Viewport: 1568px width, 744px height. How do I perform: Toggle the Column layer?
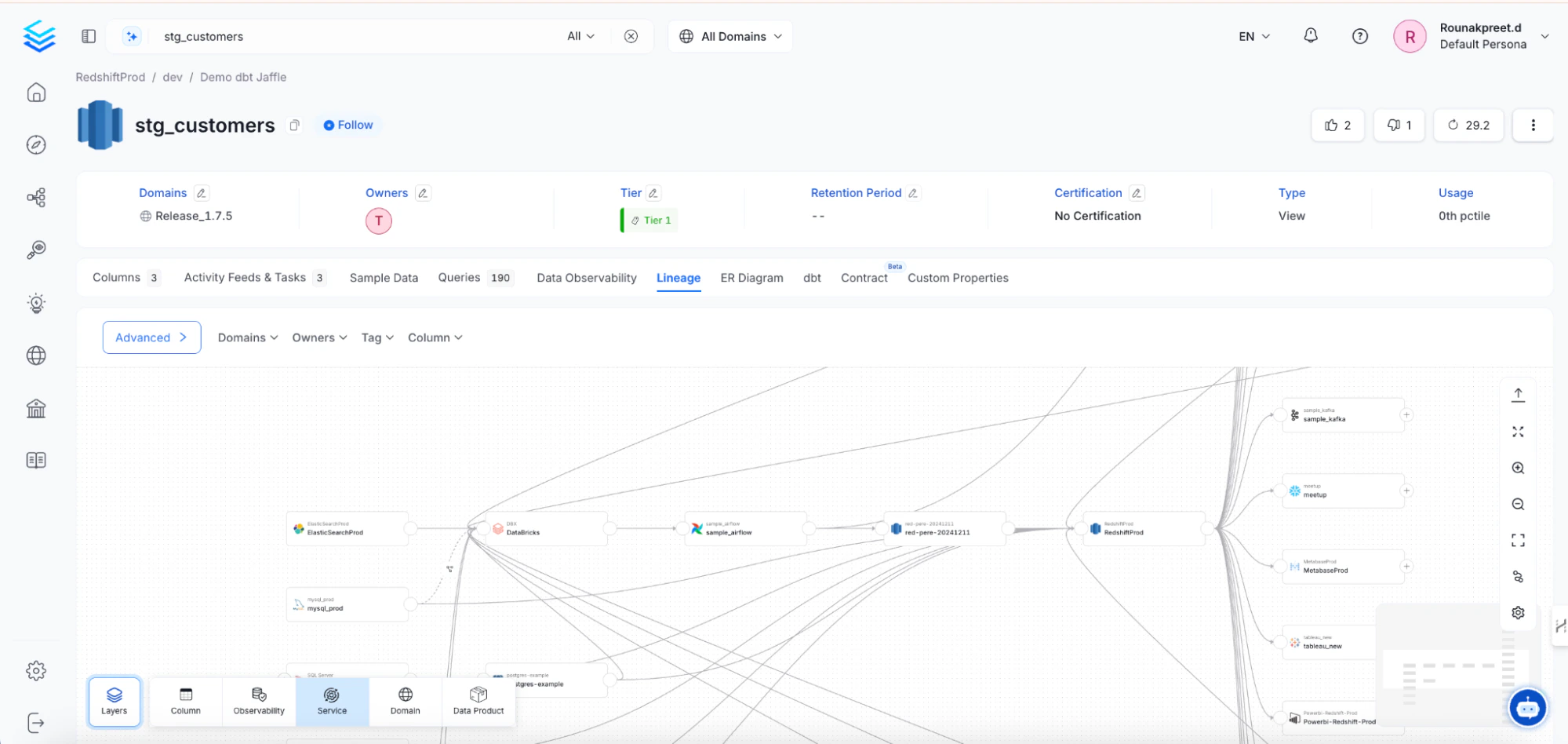(x=186, y=702)
